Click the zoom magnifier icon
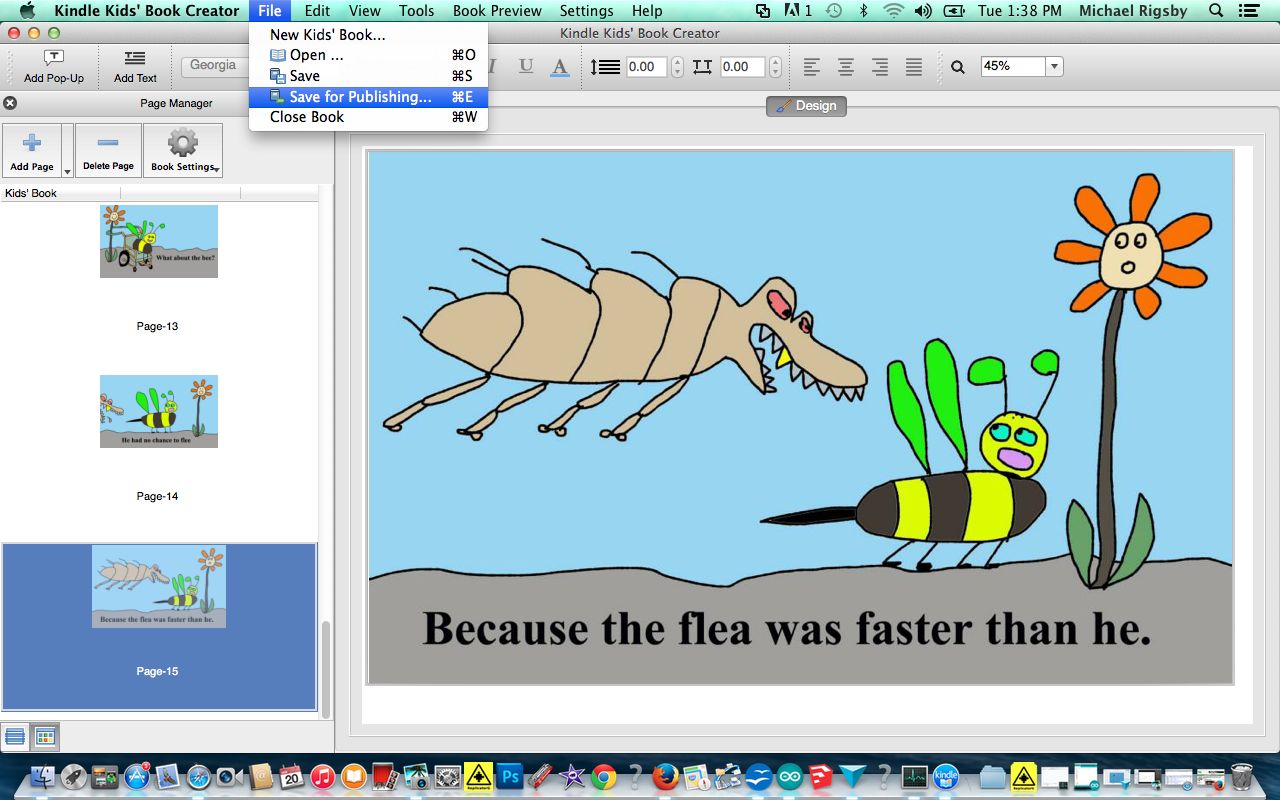Viewport: 1280px width, 800px height. (958, 67)
